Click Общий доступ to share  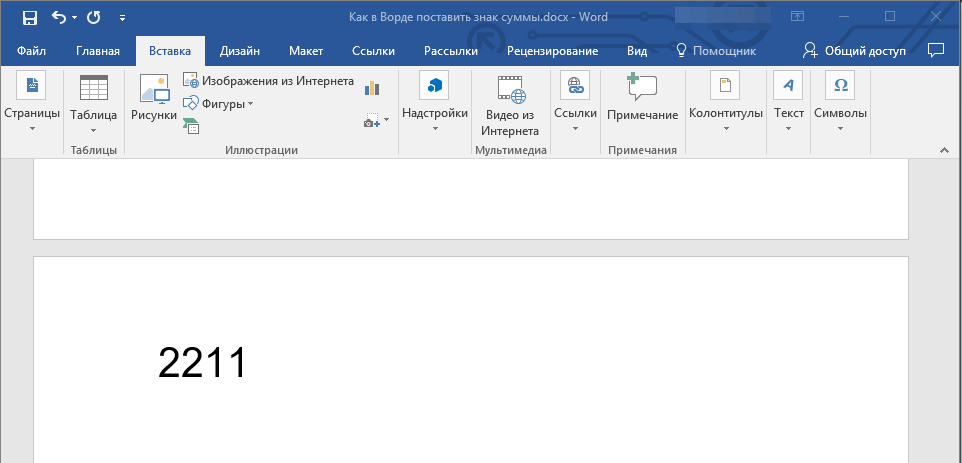855,51
